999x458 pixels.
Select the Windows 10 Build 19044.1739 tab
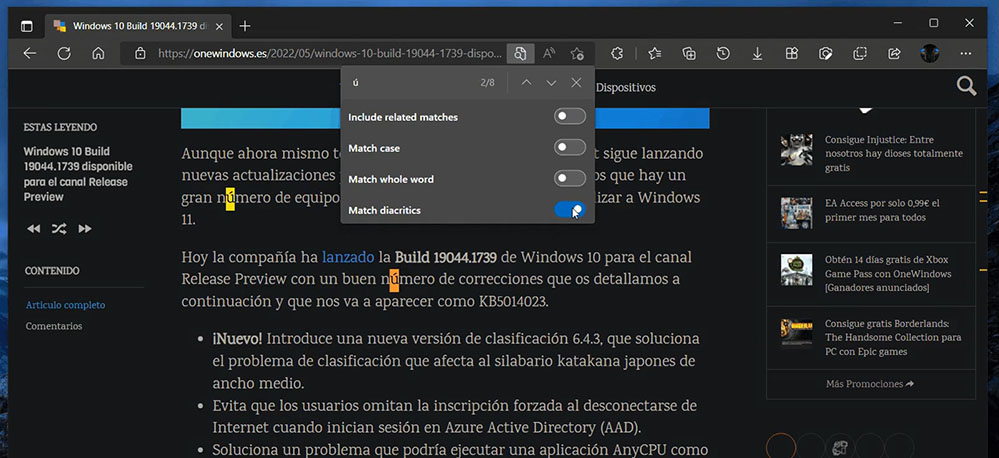pyautogui.click(x=137, y=26)
